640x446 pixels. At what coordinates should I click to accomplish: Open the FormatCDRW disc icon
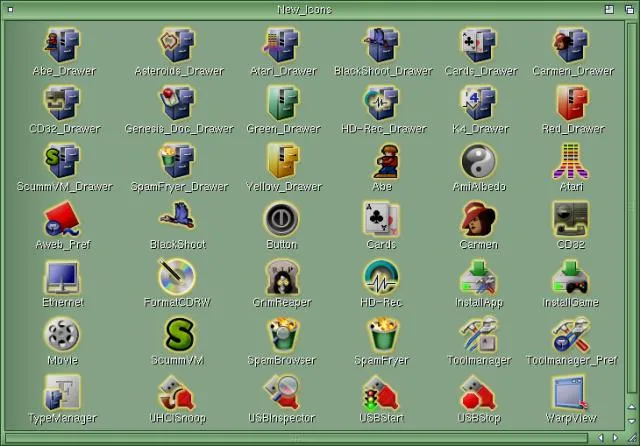pos(176,276)
